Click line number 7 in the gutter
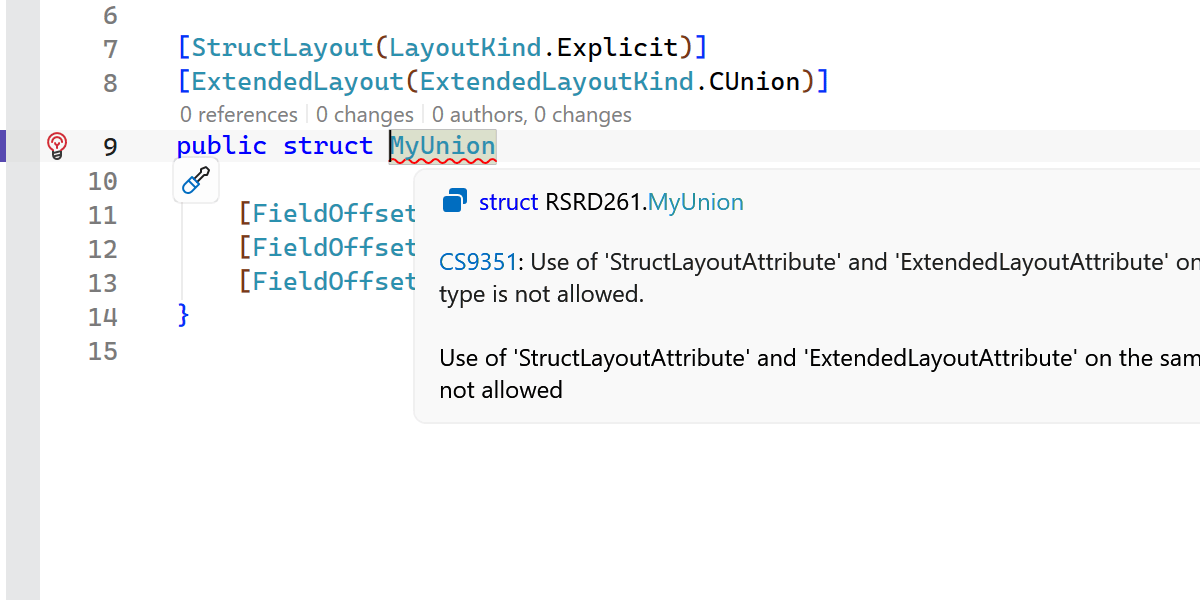1200x600 pixels. point(110,48)
